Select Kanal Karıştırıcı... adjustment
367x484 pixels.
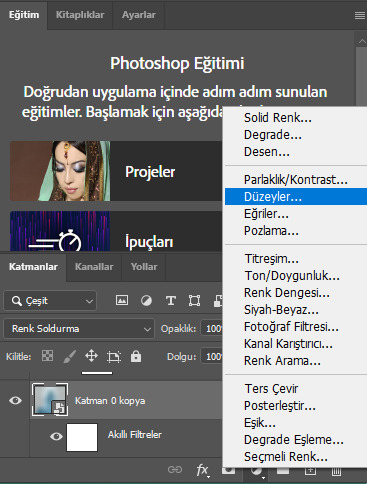[x=296, y=344]
